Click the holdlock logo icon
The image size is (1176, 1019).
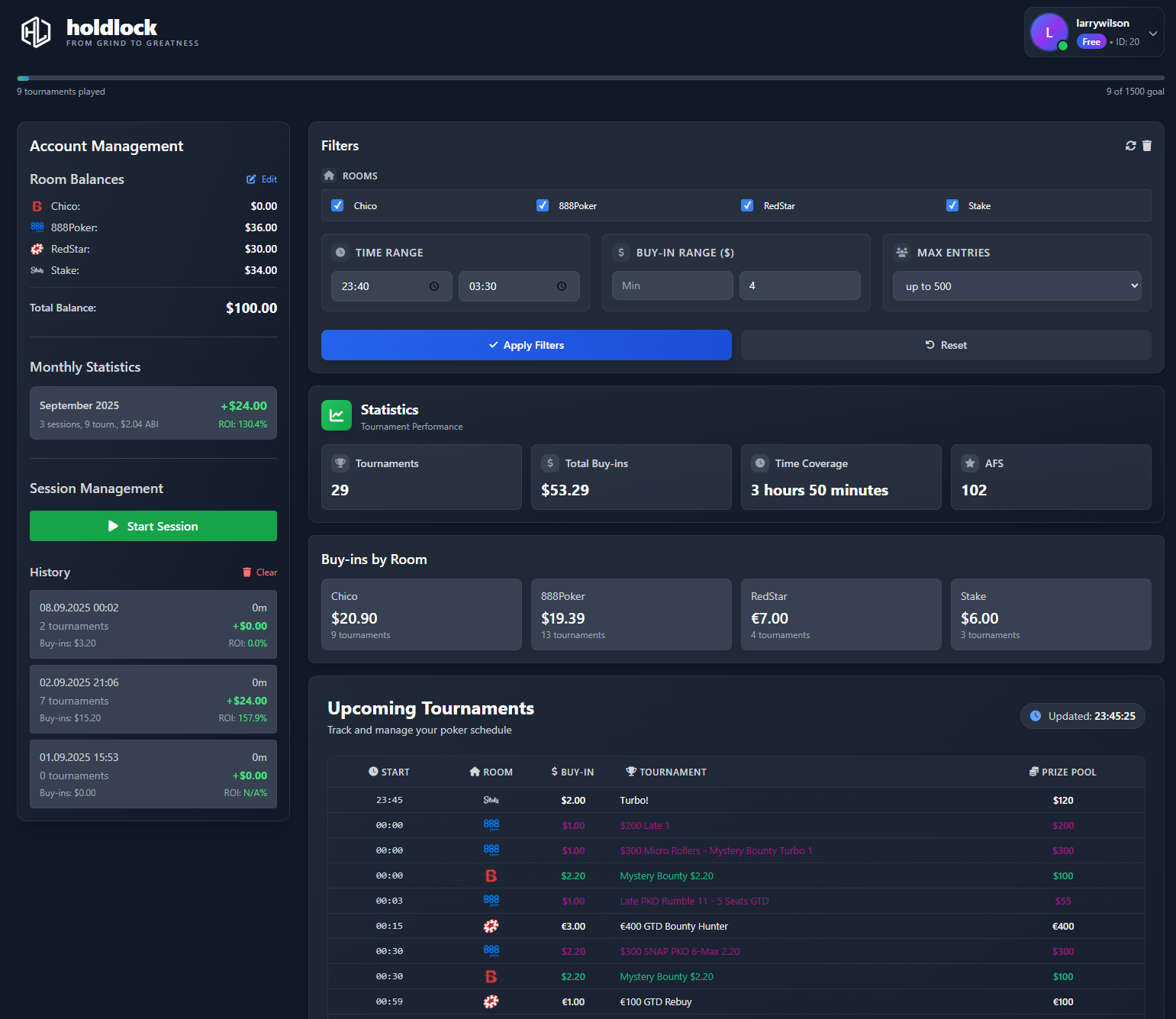click(36, 32)
